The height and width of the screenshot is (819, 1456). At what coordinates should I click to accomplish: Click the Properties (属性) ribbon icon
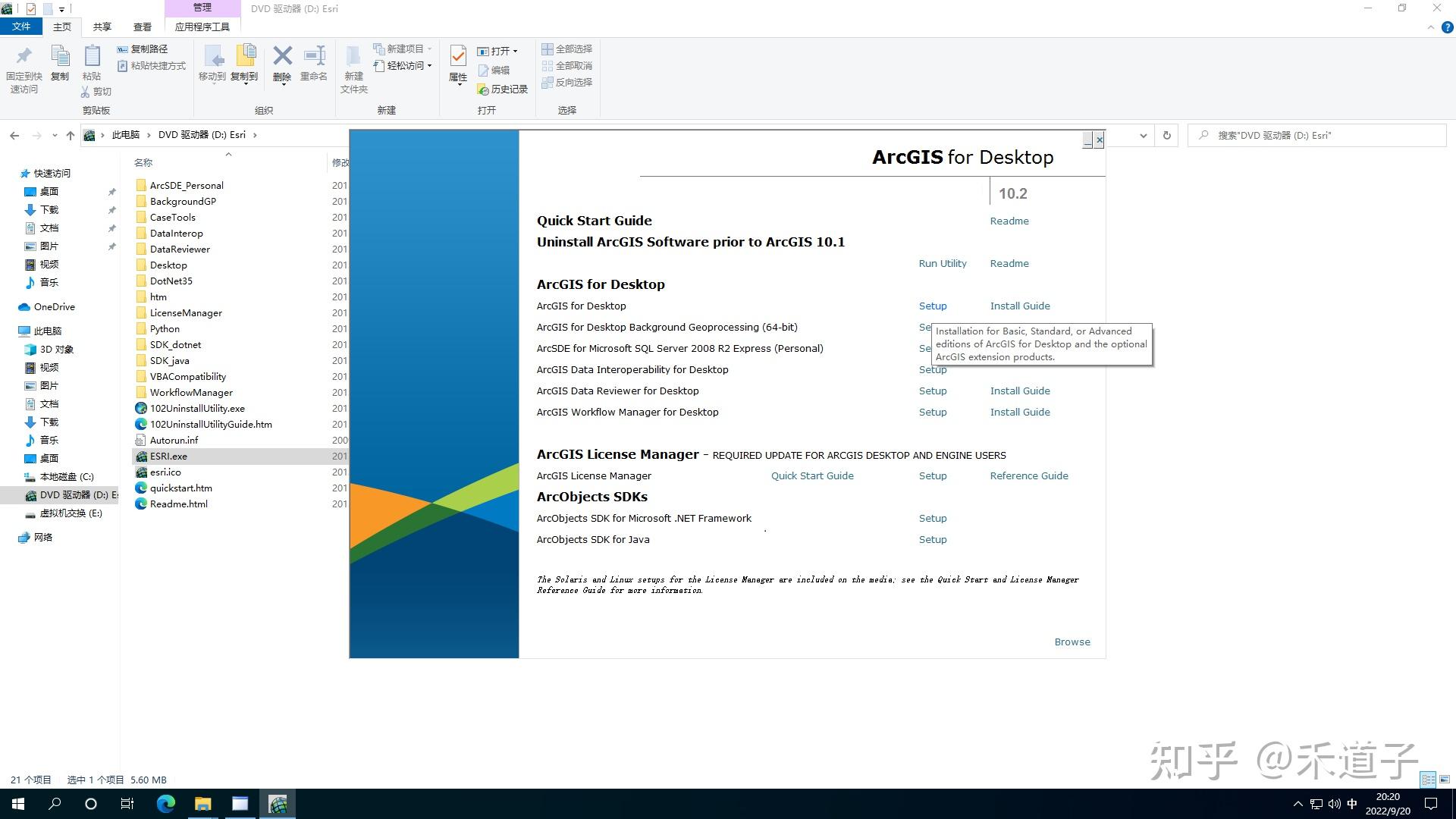tap(457, 64)
